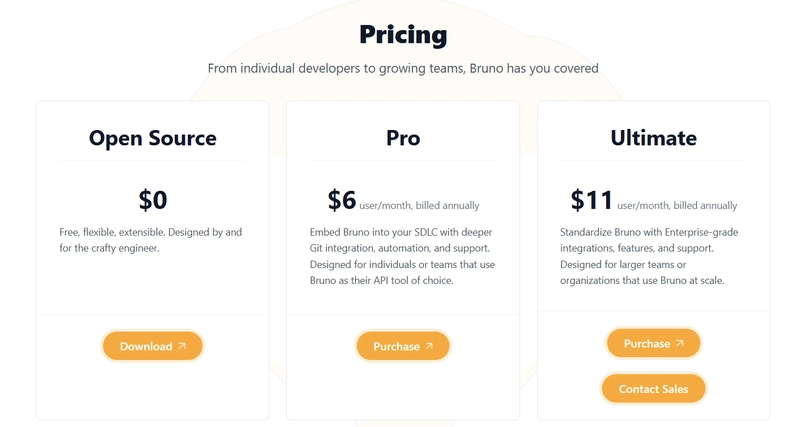The image size is (800, 427).
Task: Click the Pricing page heading
Action: (x=403, y=35)
